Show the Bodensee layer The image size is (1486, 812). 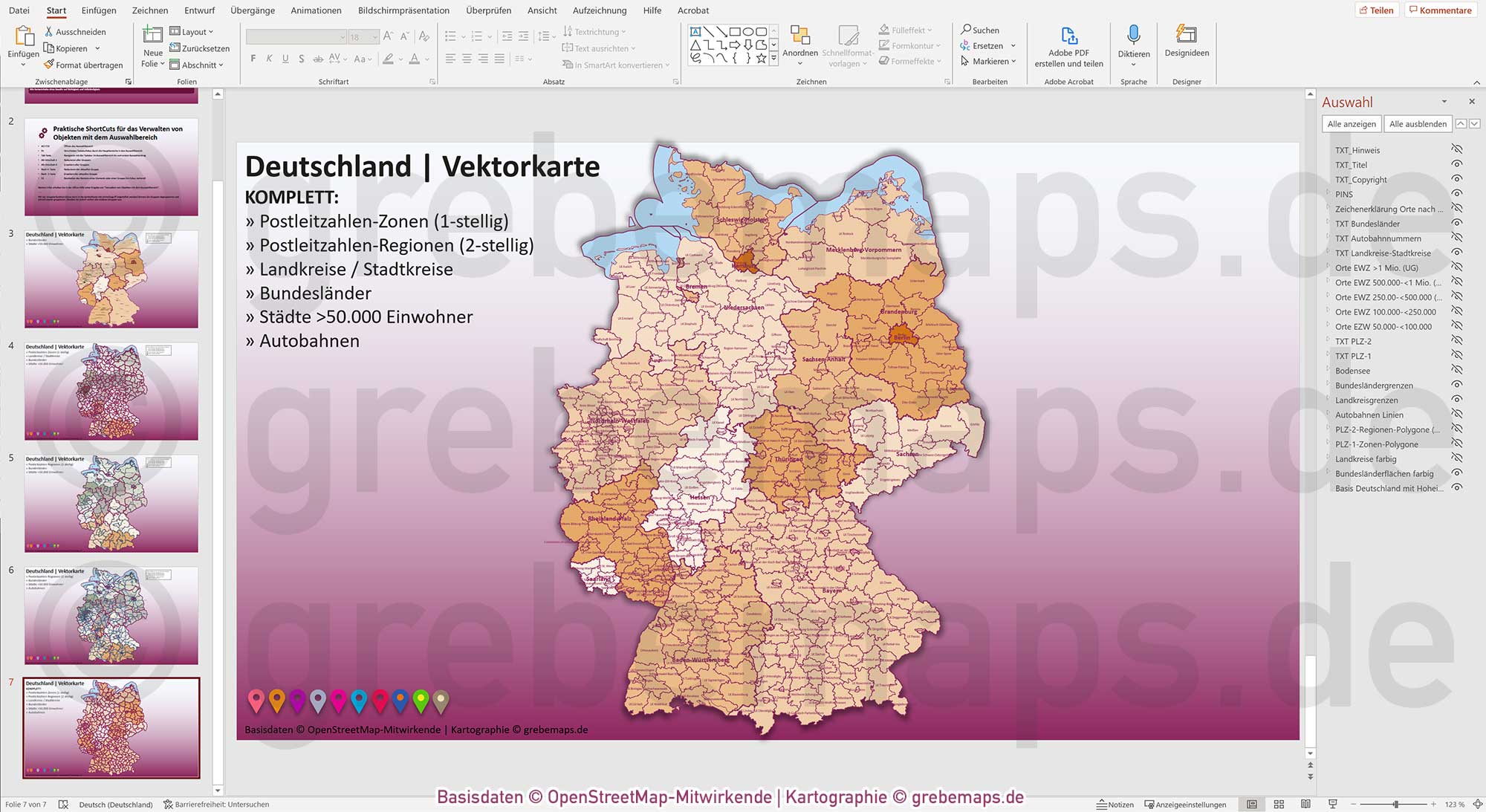tap(1456, 370)
